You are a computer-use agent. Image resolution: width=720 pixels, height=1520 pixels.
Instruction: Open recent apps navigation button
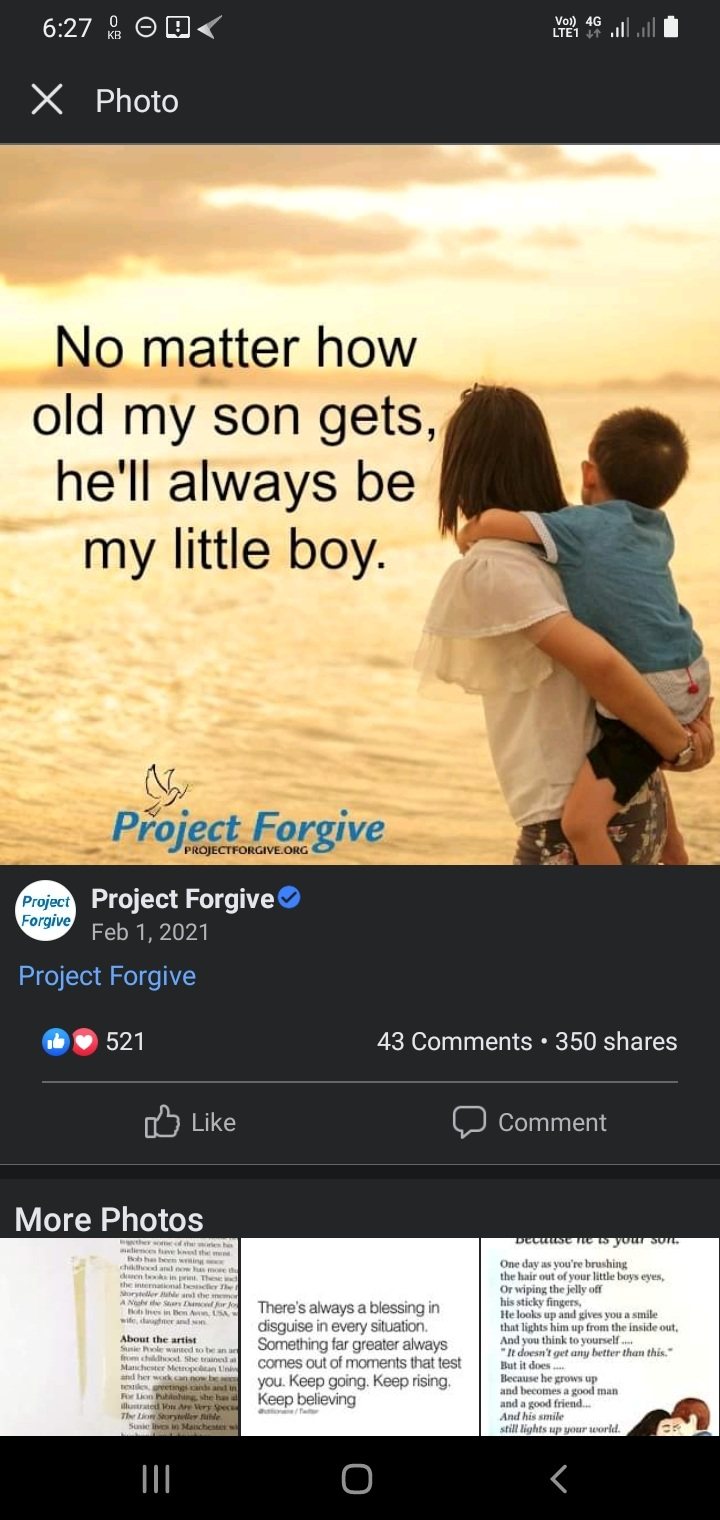[x=156, y=1479]
